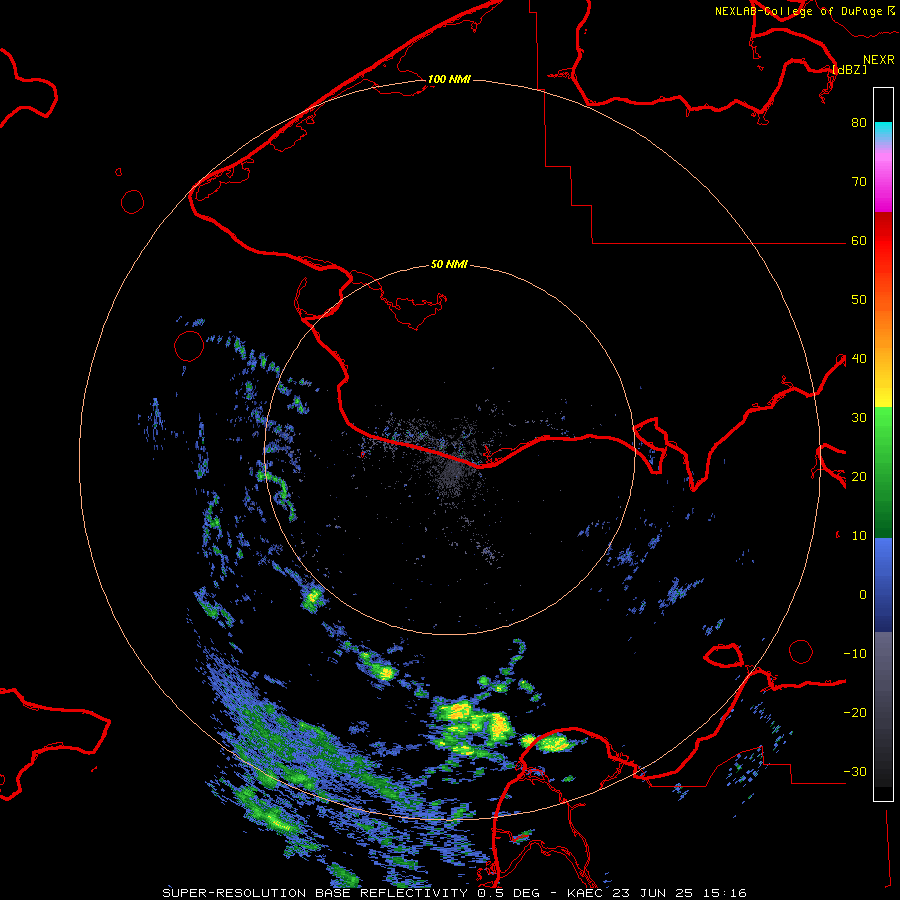Image resolution: width=900 pixels, height=900 pixels.
Task: Click the 100 NMI range ring label
Action: click(449, 79)
